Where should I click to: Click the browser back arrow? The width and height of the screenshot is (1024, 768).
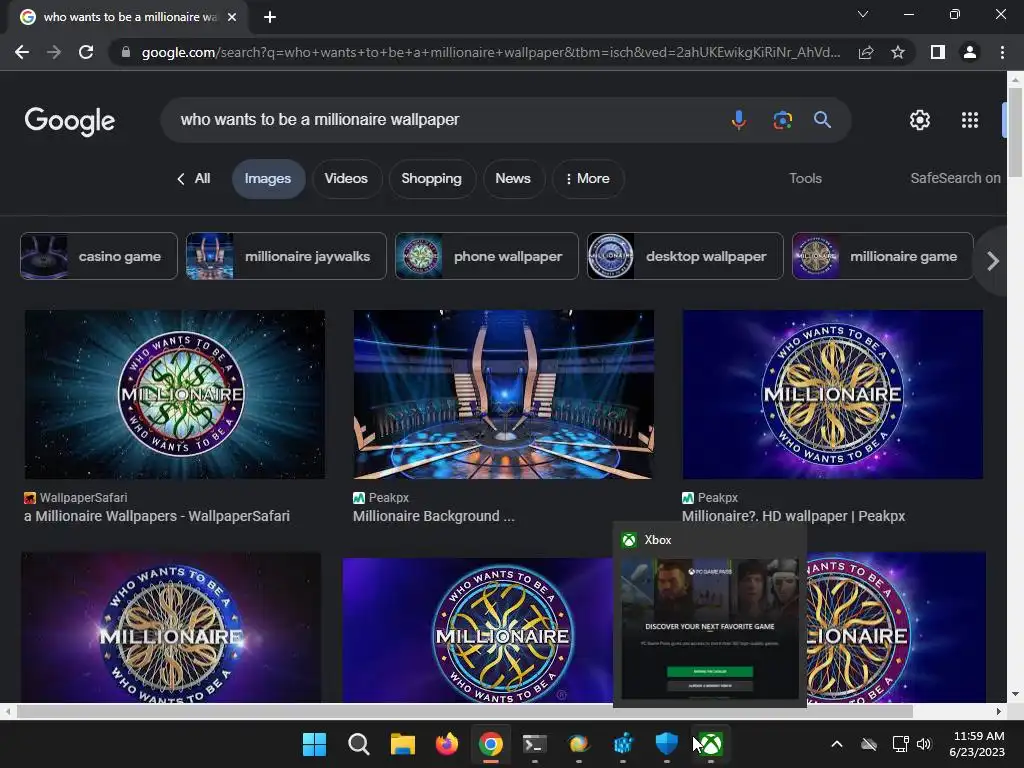(x=22, y=52)
